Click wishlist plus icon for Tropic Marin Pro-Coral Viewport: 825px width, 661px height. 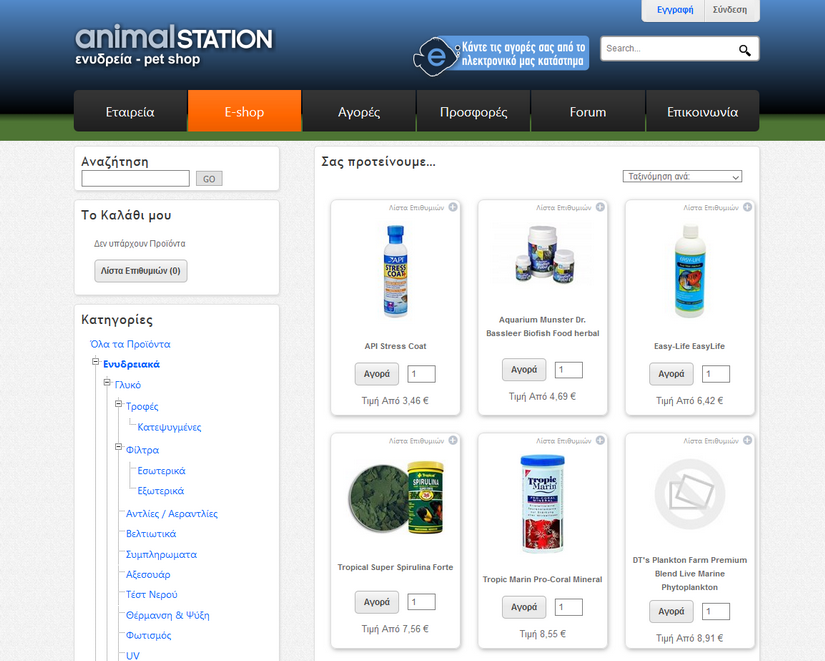[x=600, y=441]
